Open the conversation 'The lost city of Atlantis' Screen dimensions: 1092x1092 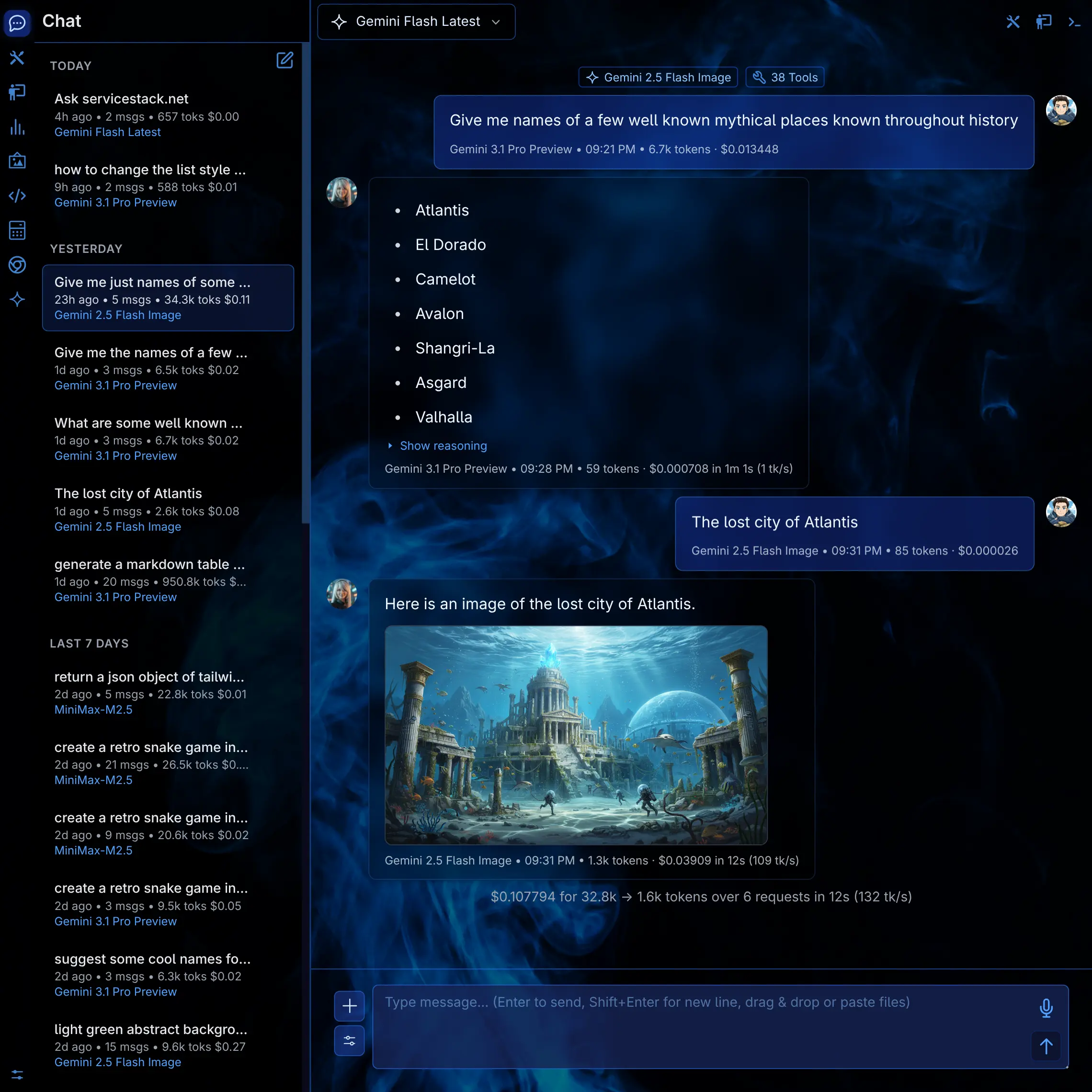128,493
